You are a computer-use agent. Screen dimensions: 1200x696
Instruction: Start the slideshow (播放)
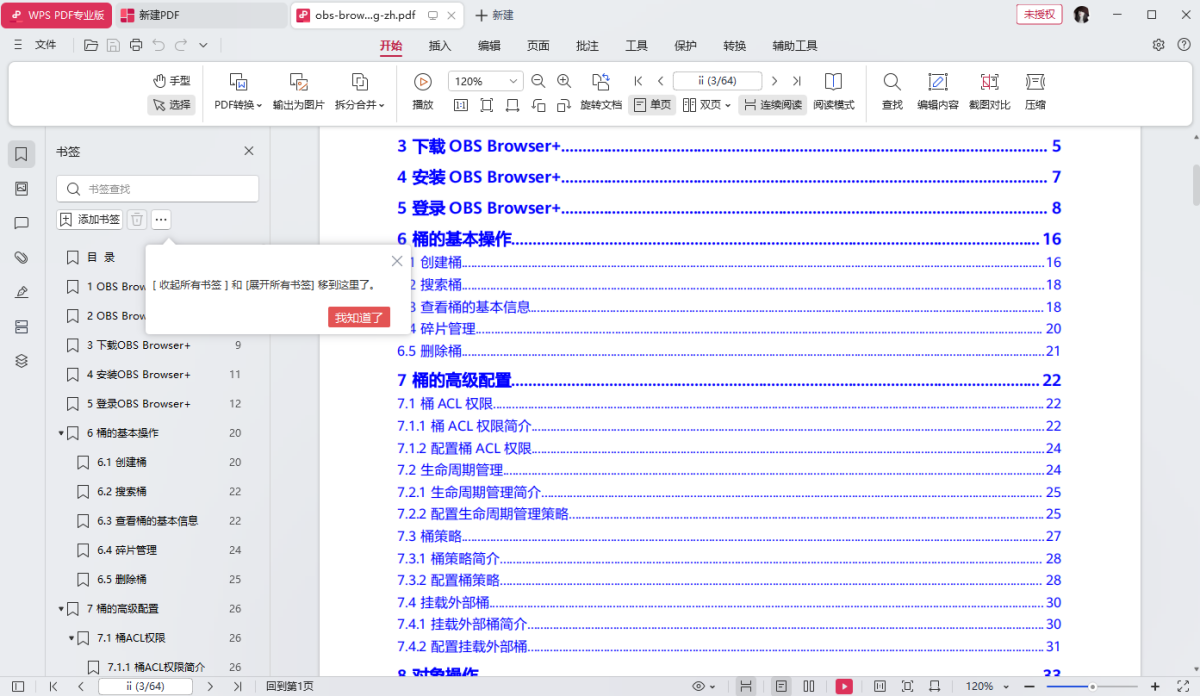point(423,91)
